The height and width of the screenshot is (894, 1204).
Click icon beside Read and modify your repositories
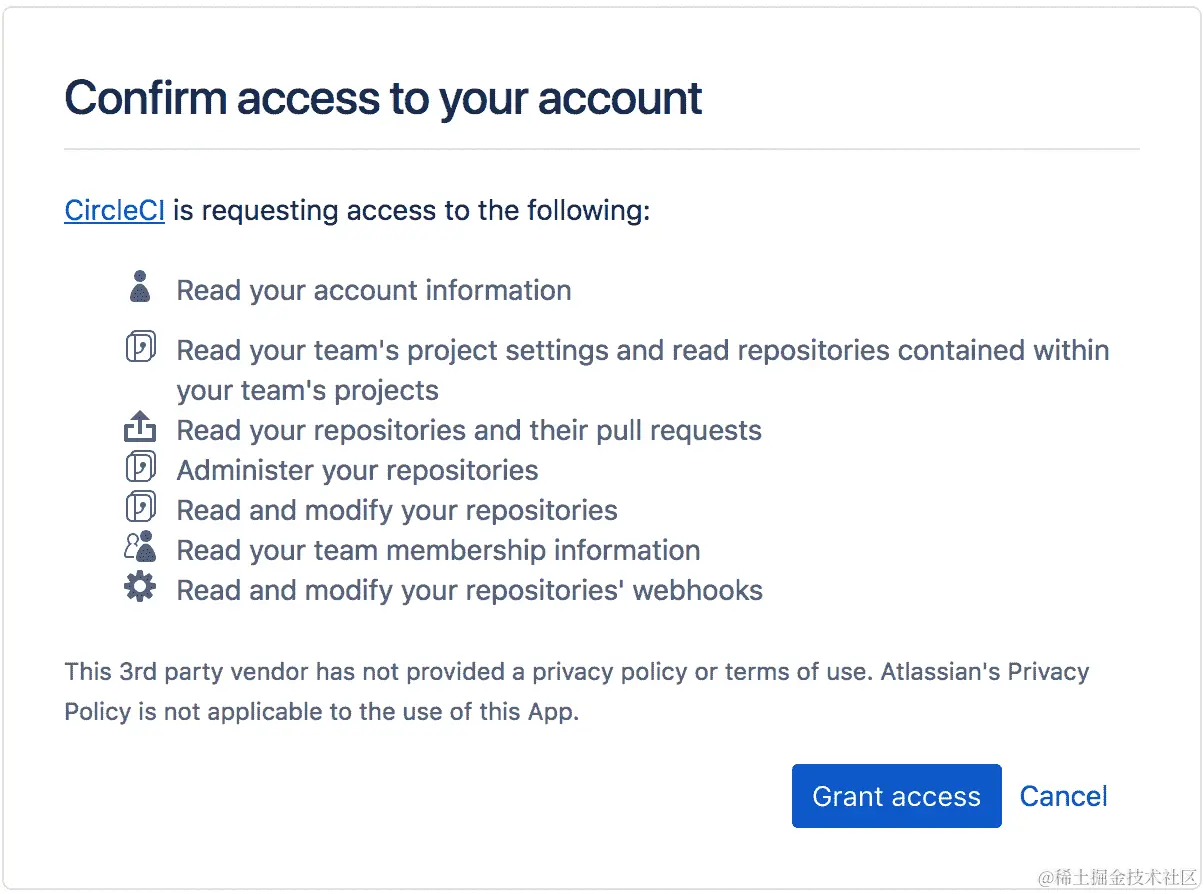click(140, 507)
